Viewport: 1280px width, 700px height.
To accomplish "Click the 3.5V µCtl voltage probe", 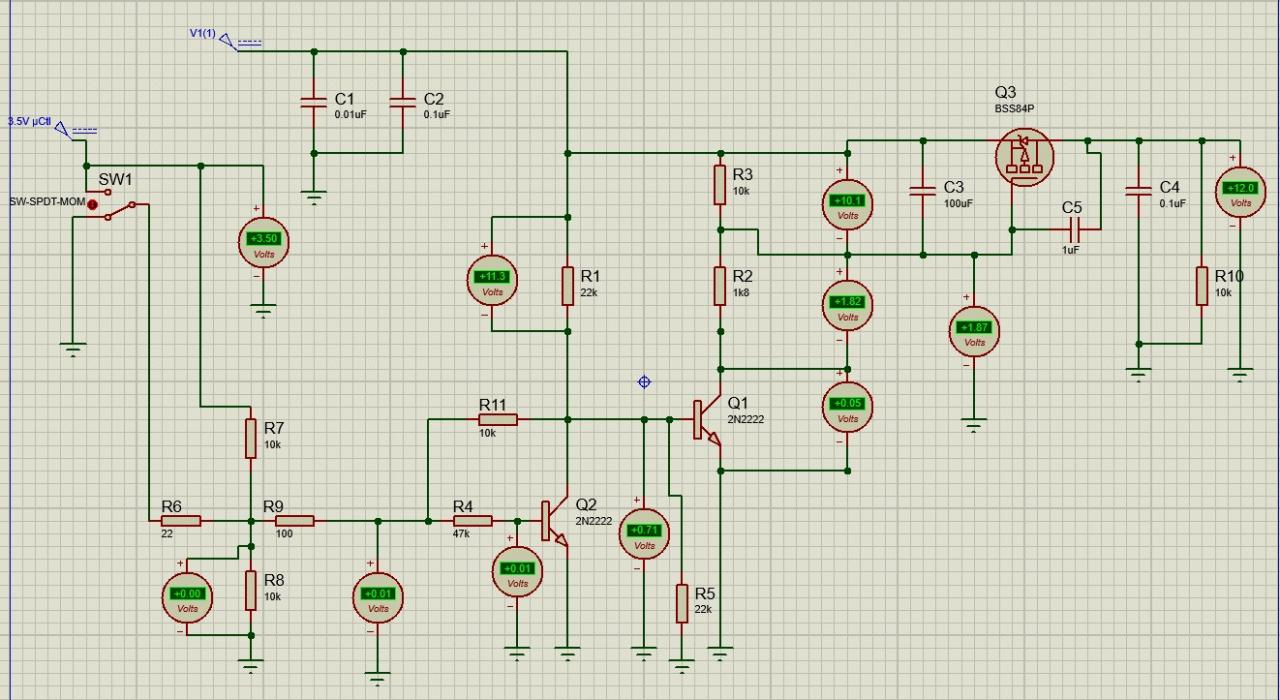I will coord(53,126).
